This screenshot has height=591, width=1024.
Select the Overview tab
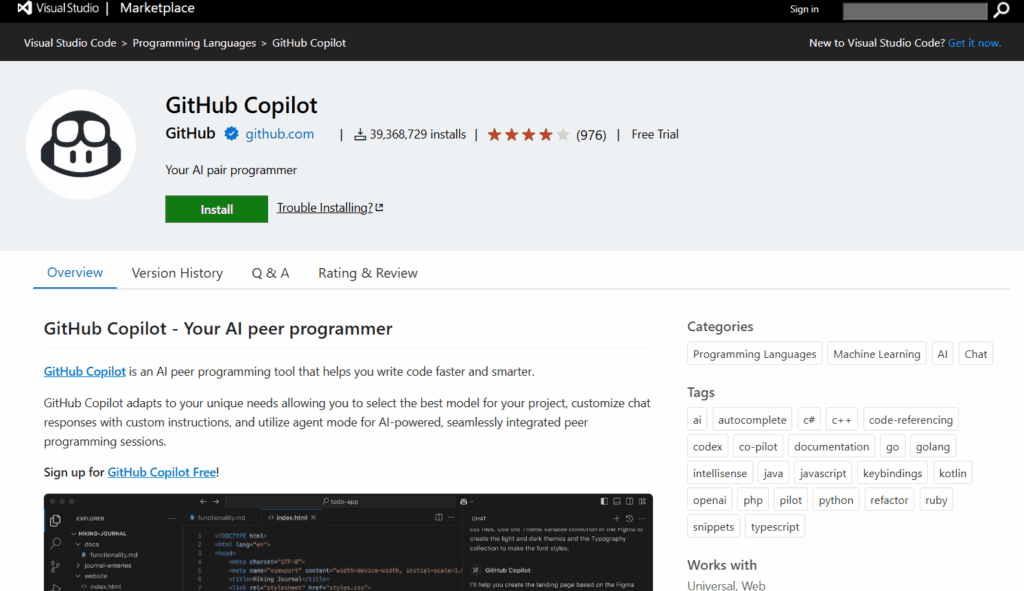pos(74,273)
